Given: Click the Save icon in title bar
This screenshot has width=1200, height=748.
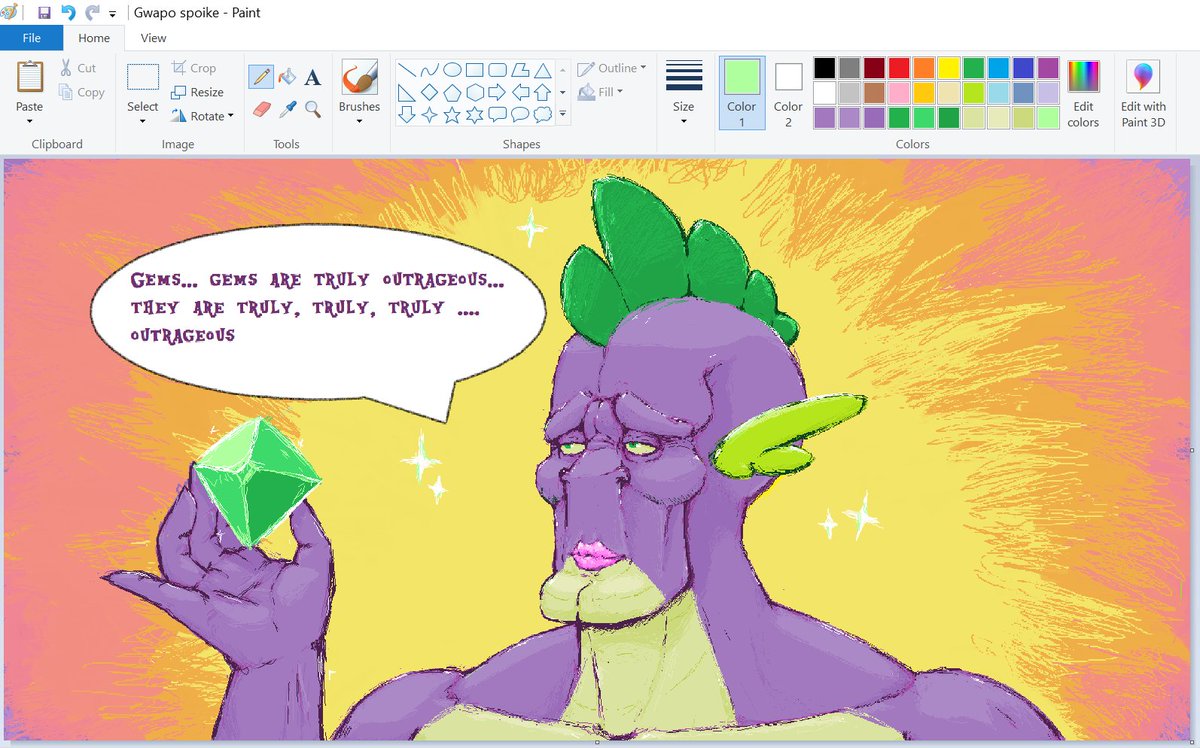Looking at the screenshot, I should tap(44, 13).
